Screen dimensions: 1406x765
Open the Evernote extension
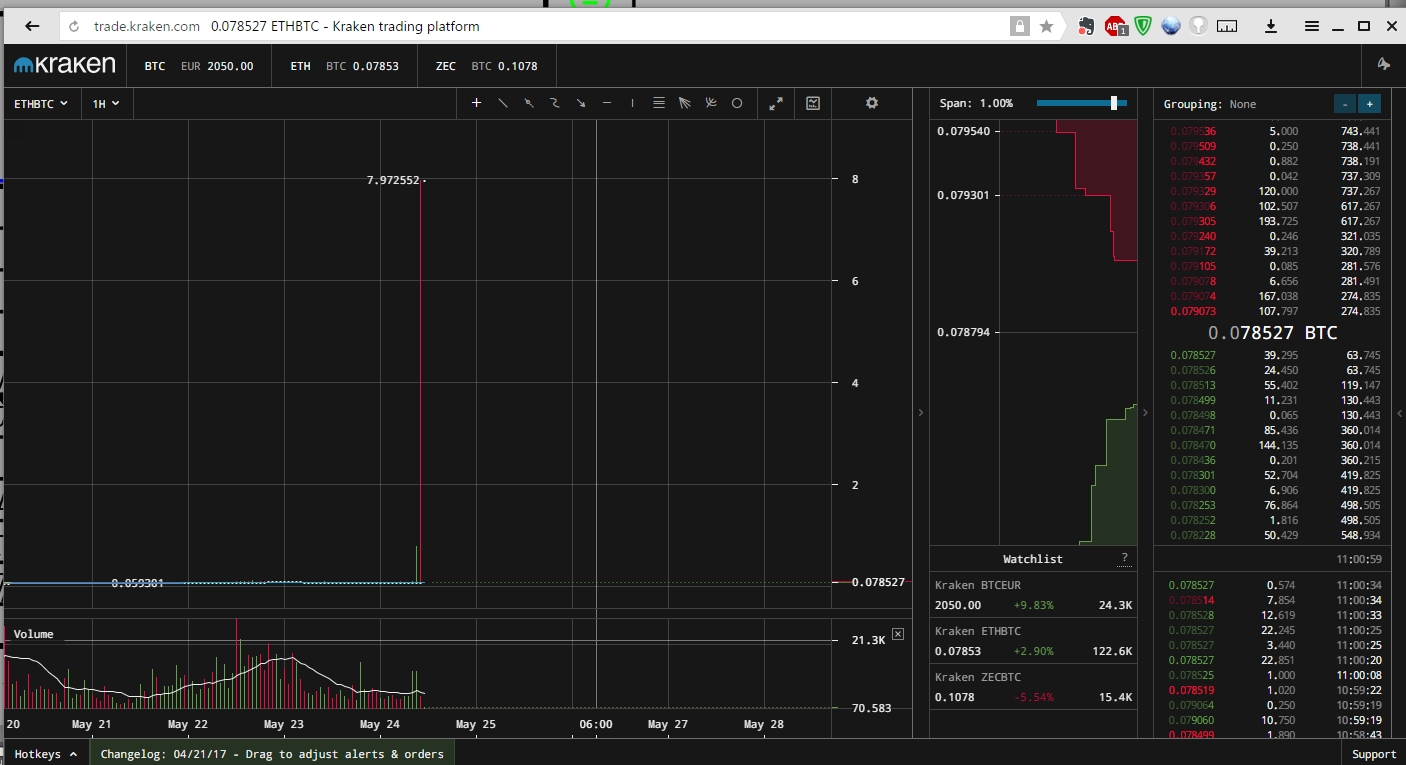(1086, 26)
